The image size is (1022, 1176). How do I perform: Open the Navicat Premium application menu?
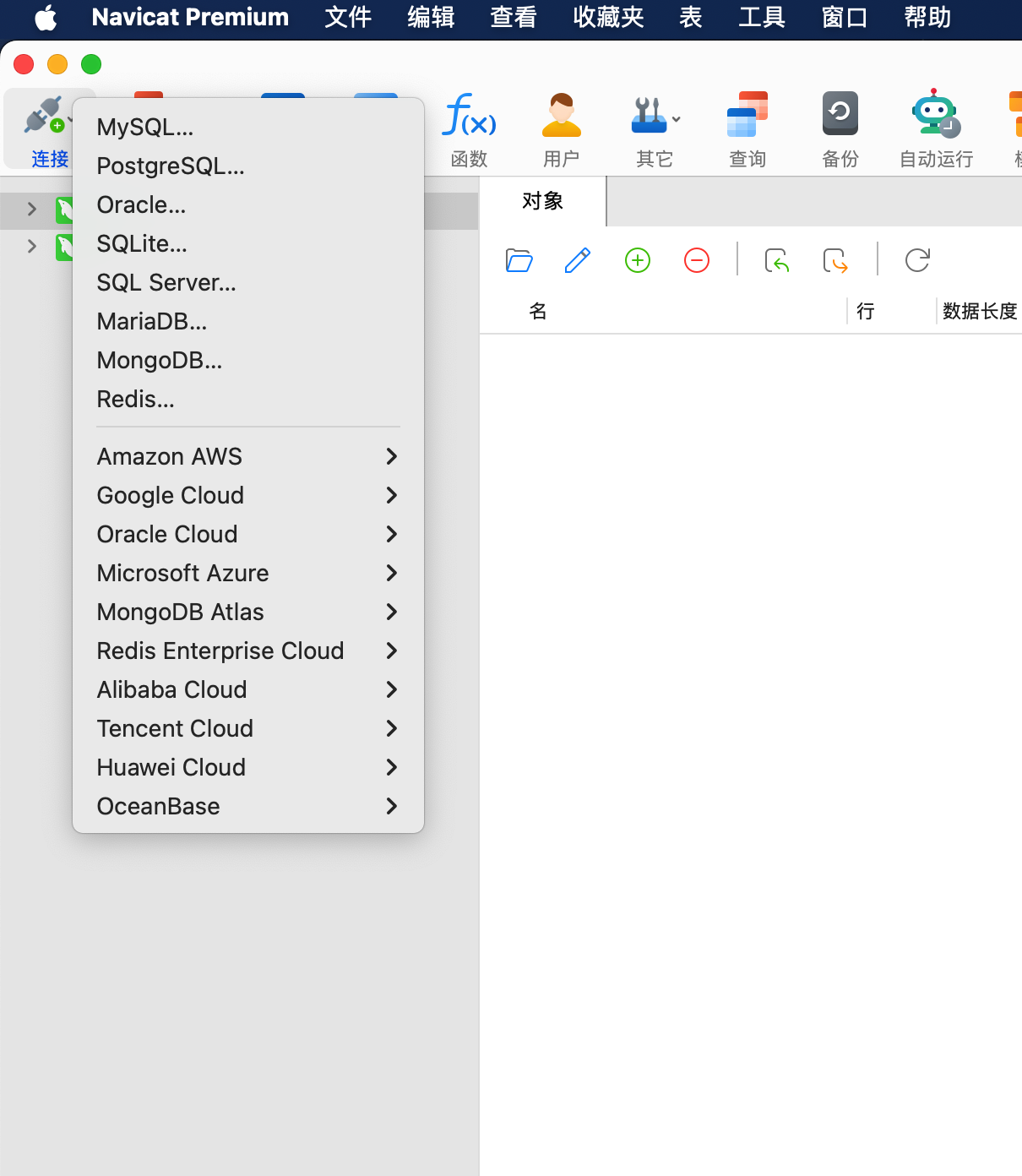pos(190,18)
